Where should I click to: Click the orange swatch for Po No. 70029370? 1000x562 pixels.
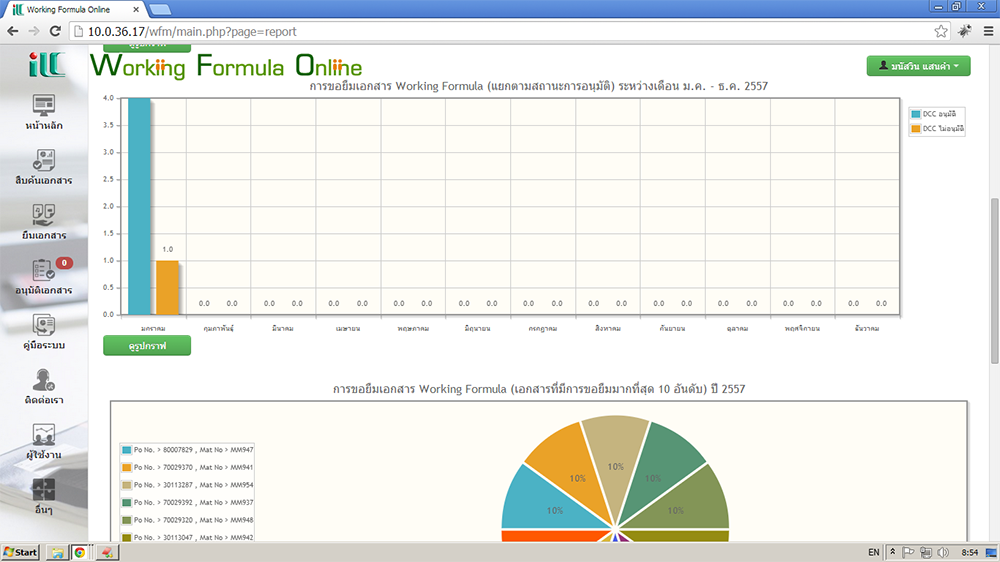tap(126, 468)
